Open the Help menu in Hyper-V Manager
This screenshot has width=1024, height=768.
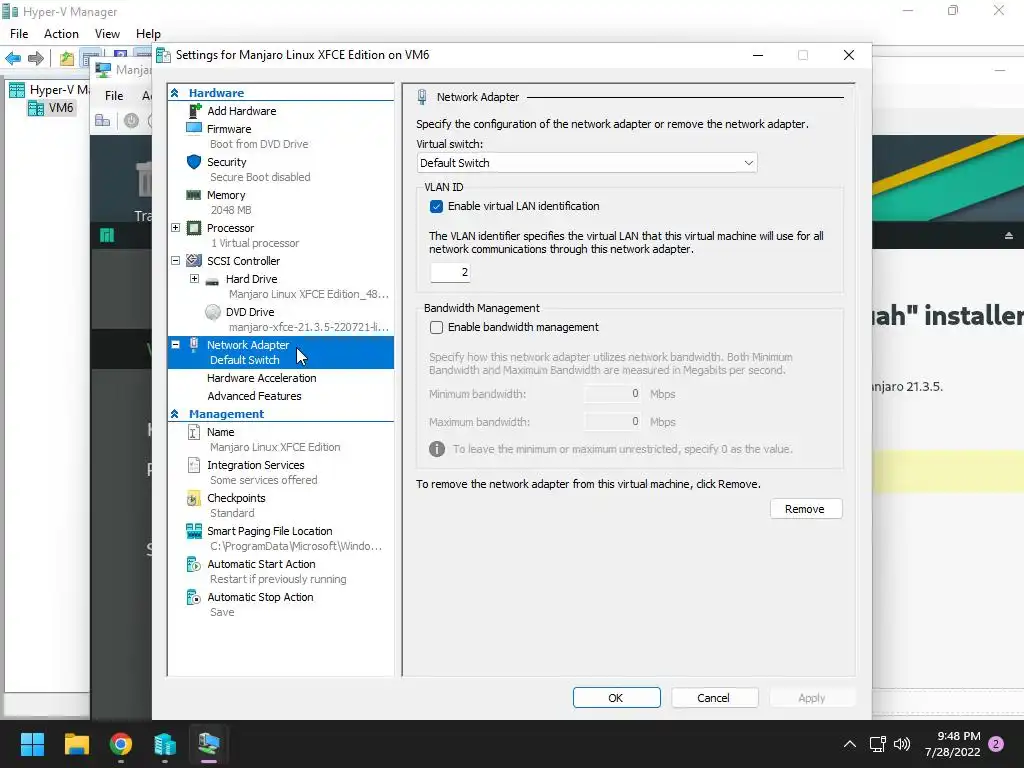pos(148,34)
